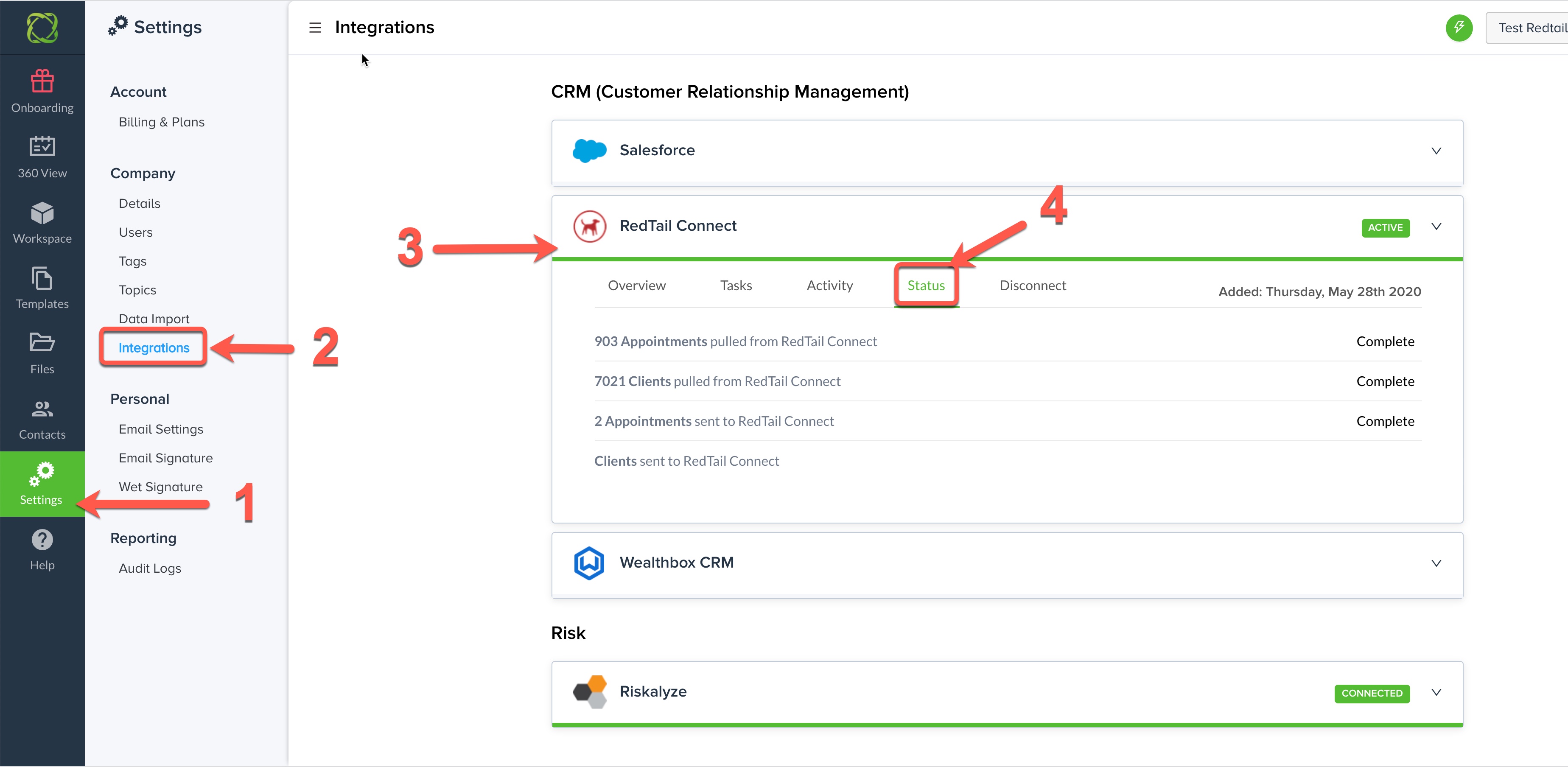Select the Overview tab in RedTail
This screenshot has width=1568, height=767.
pyautogui.click(x=636, y=286)
